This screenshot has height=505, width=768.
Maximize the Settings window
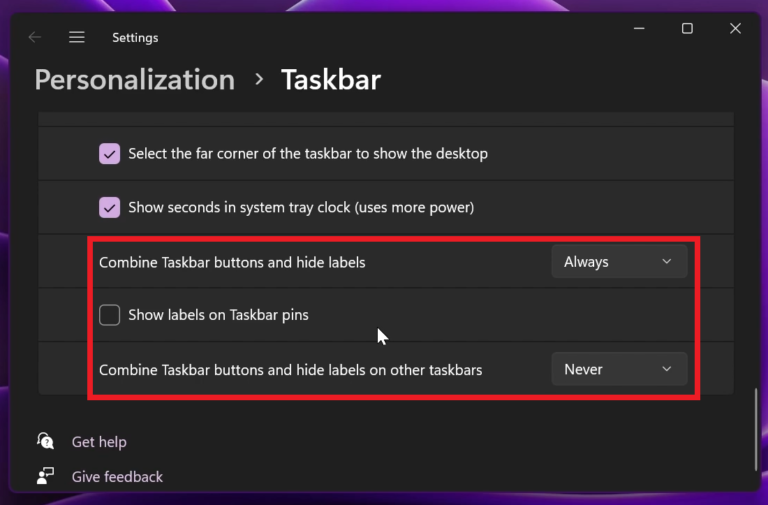click(x=687, y=28)
